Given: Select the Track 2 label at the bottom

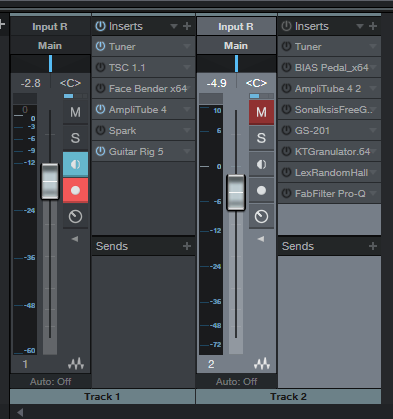Looking at the screenshot, I should 288,397.
